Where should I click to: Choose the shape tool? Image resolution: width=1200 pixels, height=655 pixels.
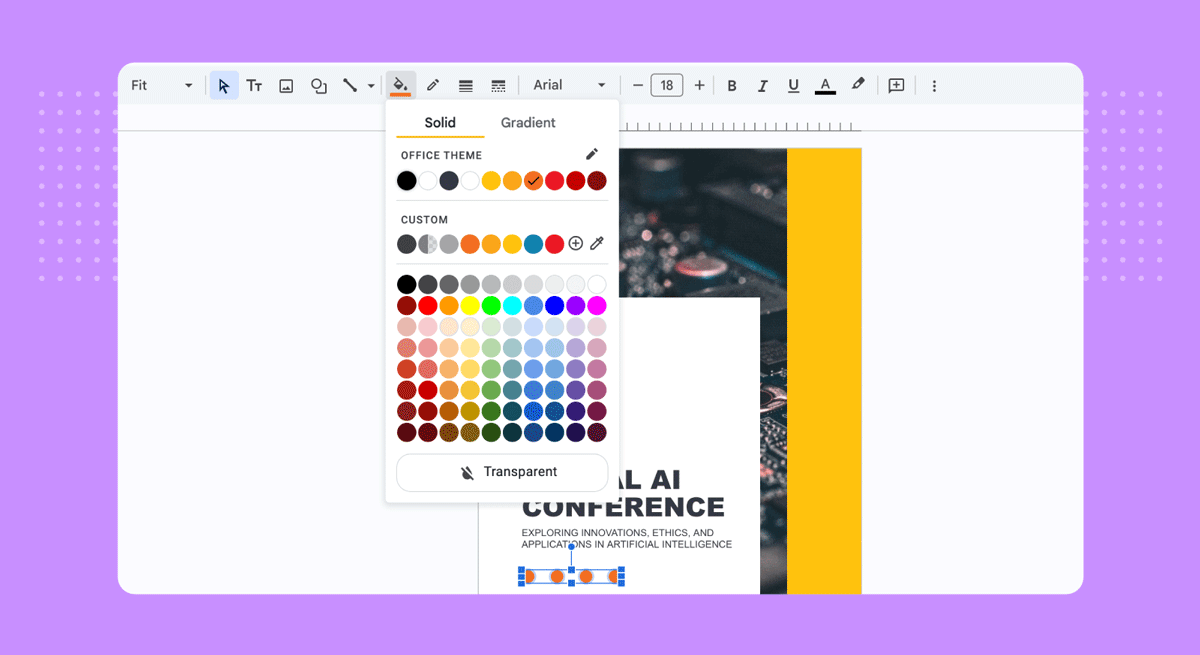318,86
